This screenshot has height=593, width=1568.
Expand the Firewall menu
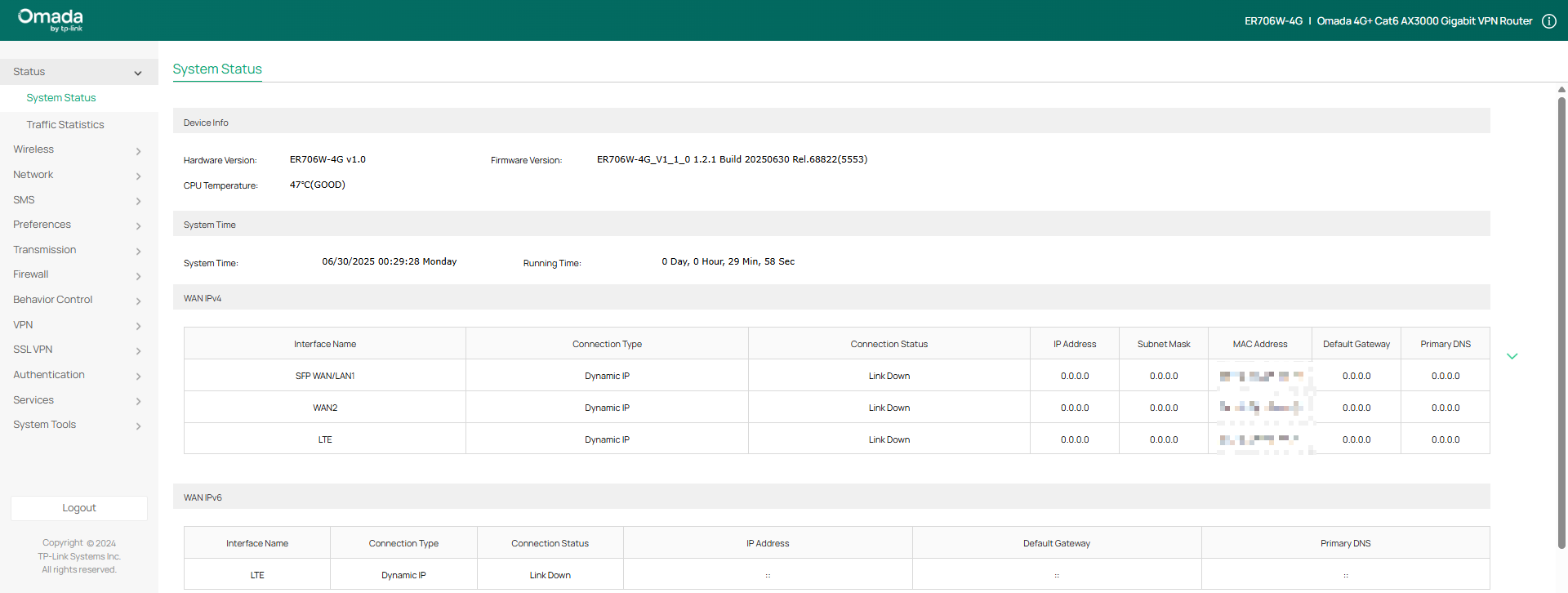point(78,274)
